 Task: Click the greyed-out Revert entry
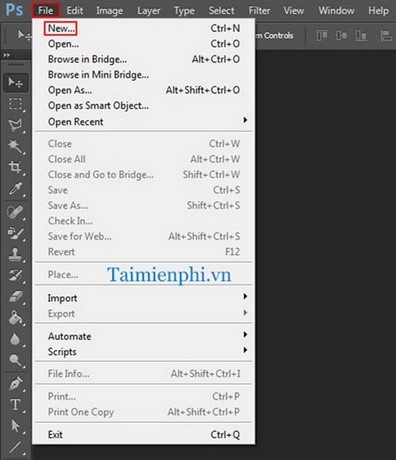click(144, 252)
